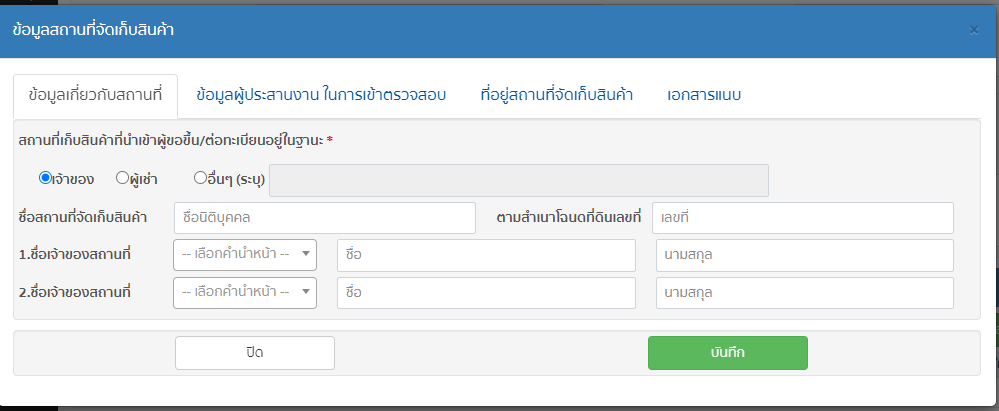Open title prefix dropdown for owner 2
Image resolution: width=999 pixels, height=411 pixels.
point(245,292)
